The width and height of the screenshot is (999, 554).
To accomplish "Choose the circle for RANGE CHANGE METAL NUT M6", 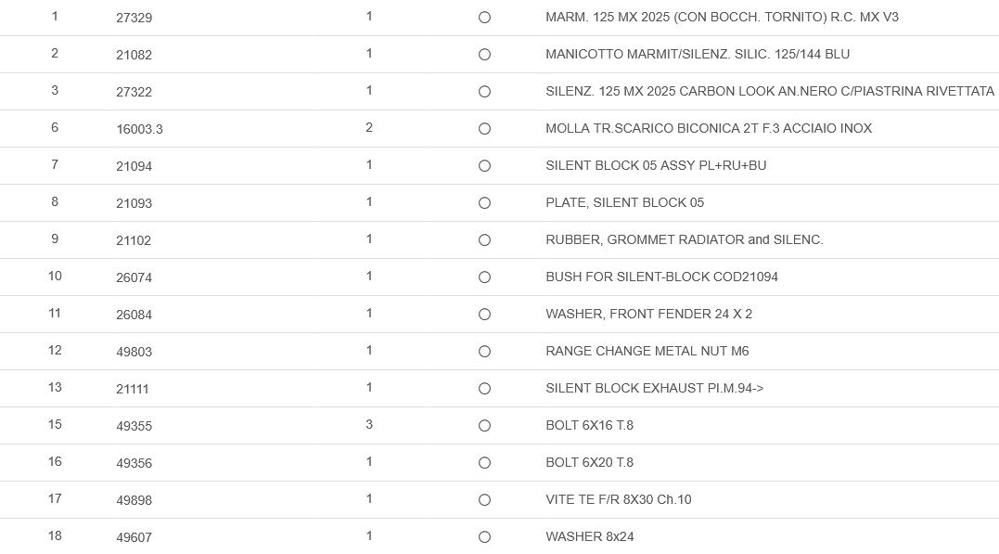I will tap(484, 351).
